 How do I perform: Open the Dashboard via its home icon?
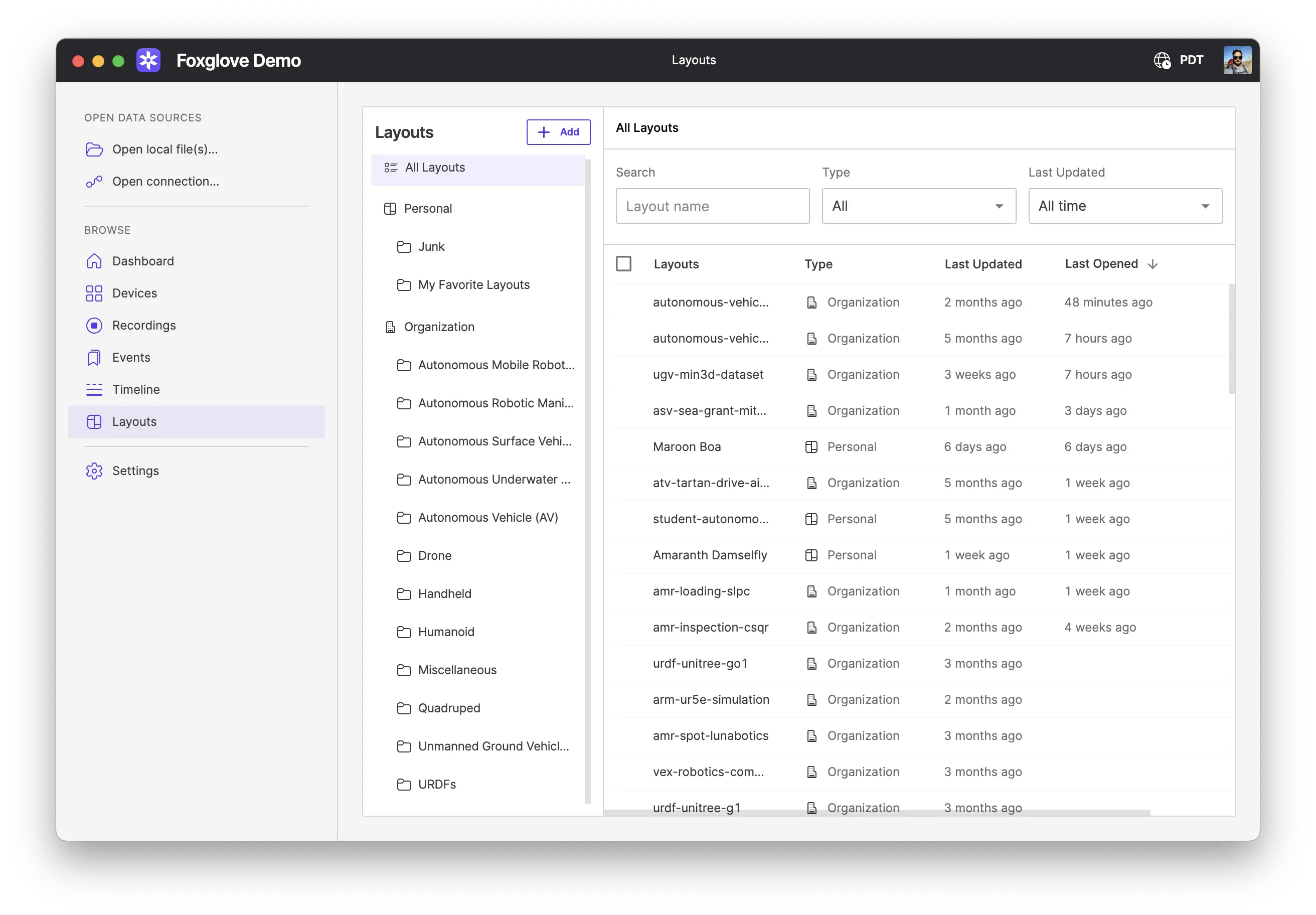[x=95, y=261]
